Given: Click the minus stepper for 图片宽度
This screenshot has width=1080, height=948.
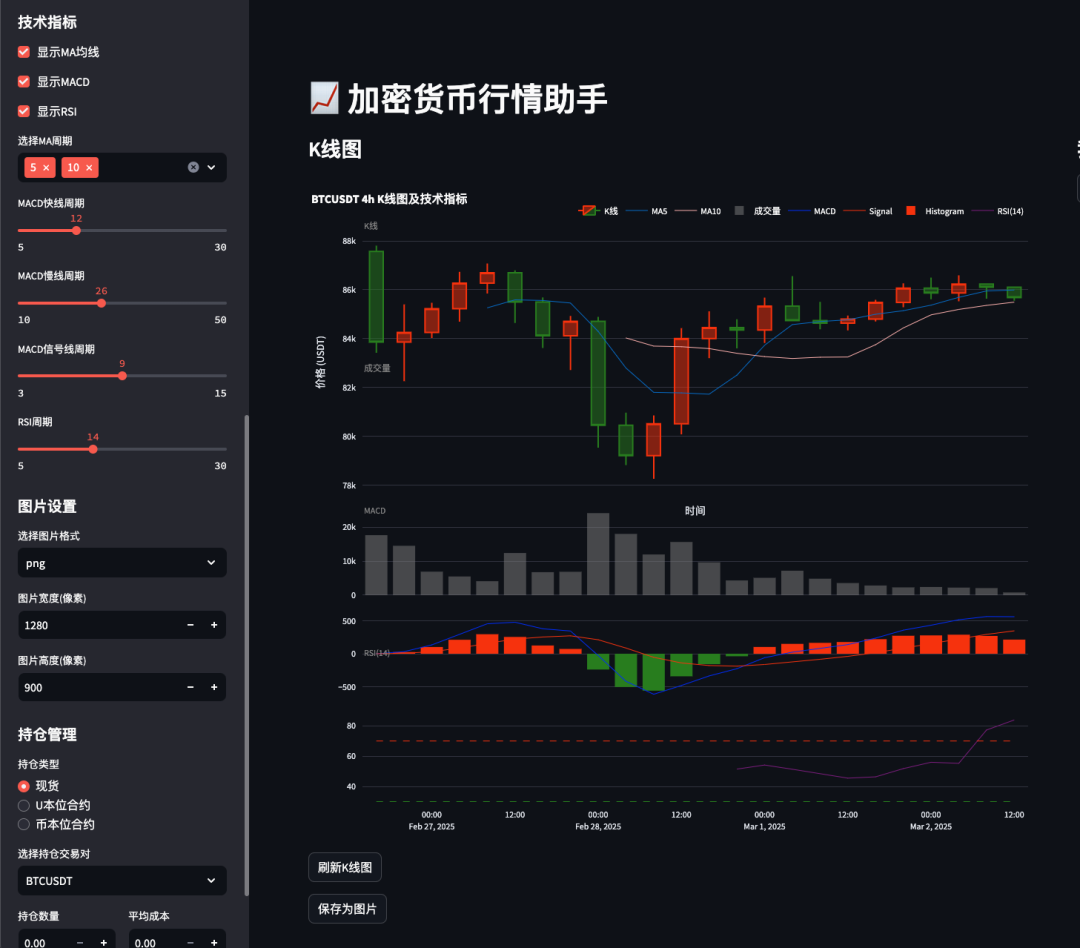Looking at the screenshot, I should coord(190,624).
